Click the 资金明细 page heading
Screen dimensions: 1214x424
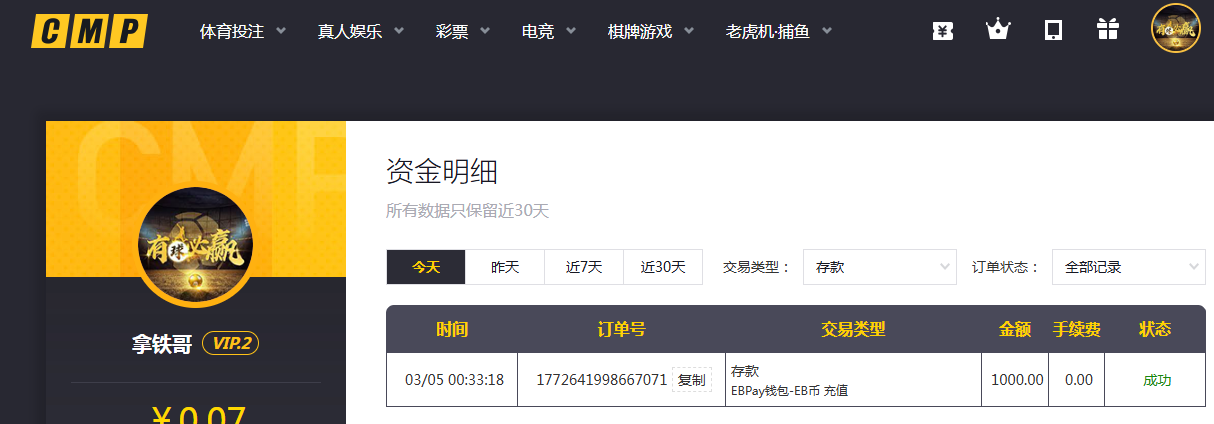442,172
